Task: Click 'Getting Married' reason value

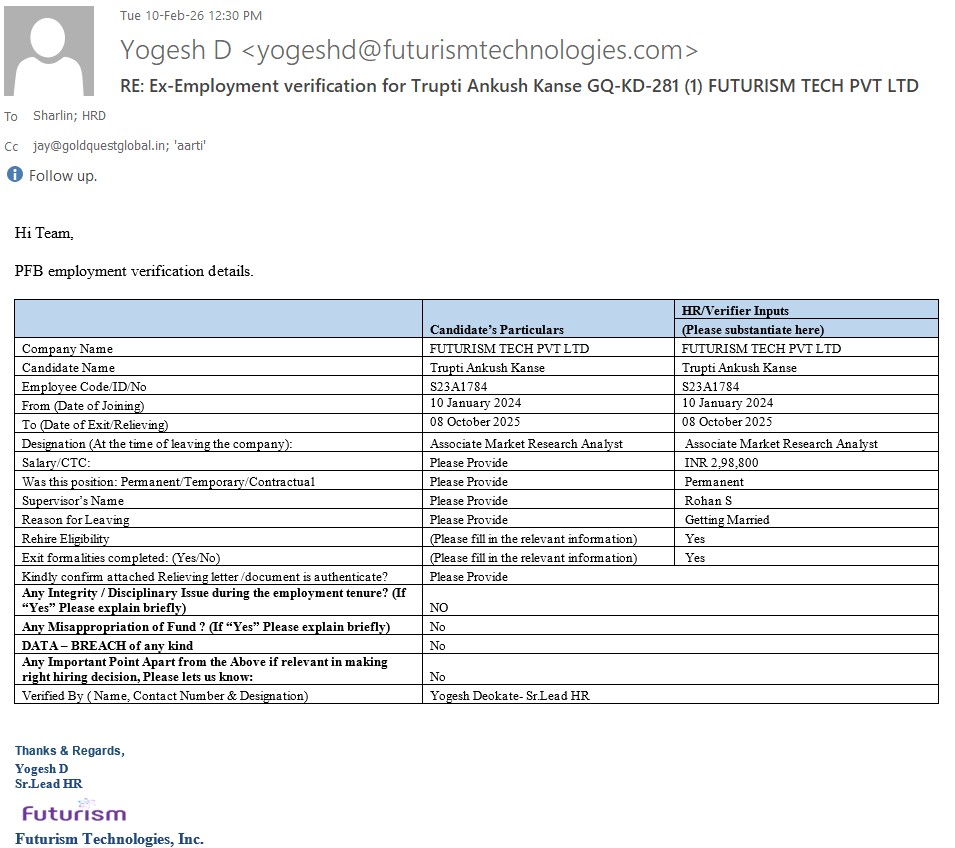Action: 727,520
